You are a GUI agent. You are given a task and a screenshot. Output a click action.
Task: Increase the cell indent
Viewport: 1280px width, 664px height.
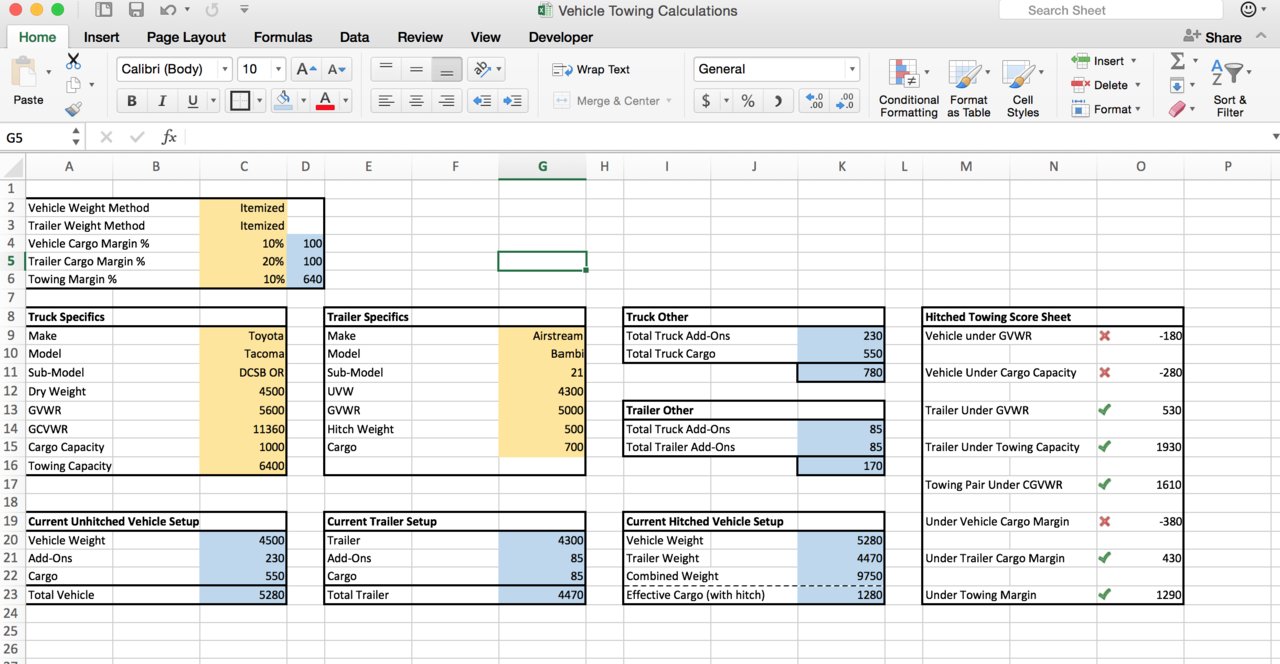[513, 101]
